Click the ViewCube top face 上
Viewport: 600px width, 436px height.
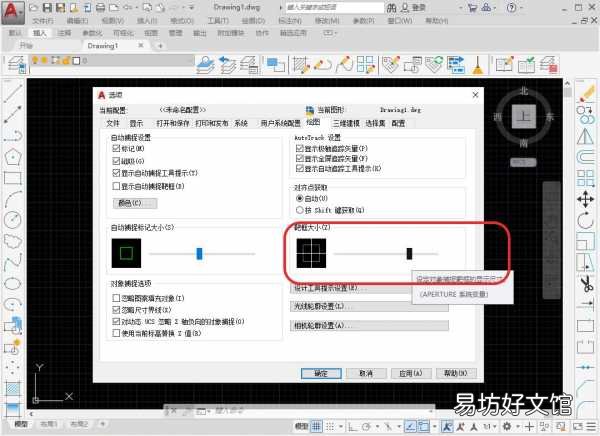(x=524, y=116)
